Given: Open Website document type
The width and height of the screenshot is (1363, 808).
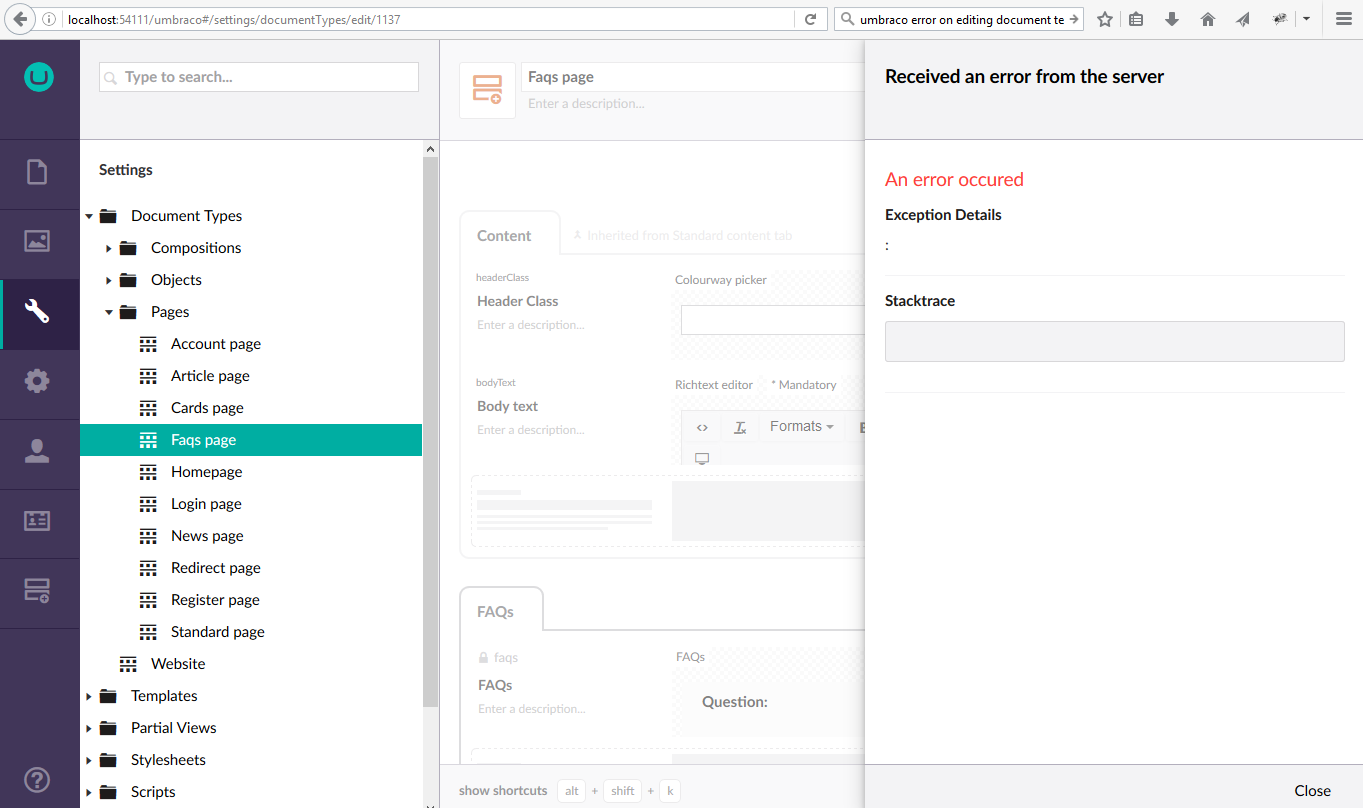Looking at the screenshot, I should [178, 664].
